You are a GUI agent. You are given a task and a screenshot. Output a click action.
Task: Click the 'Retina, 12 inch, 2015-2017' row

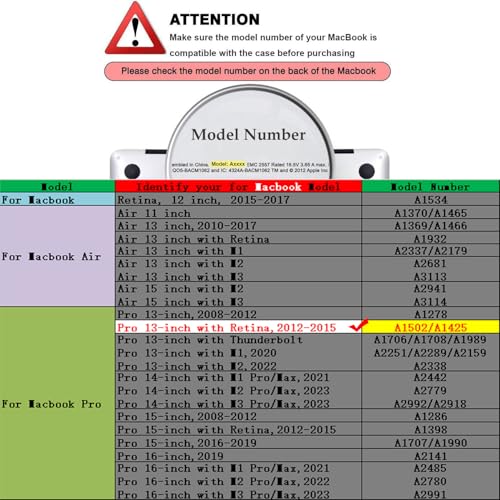pyautogui.click(x=238, y=200)
